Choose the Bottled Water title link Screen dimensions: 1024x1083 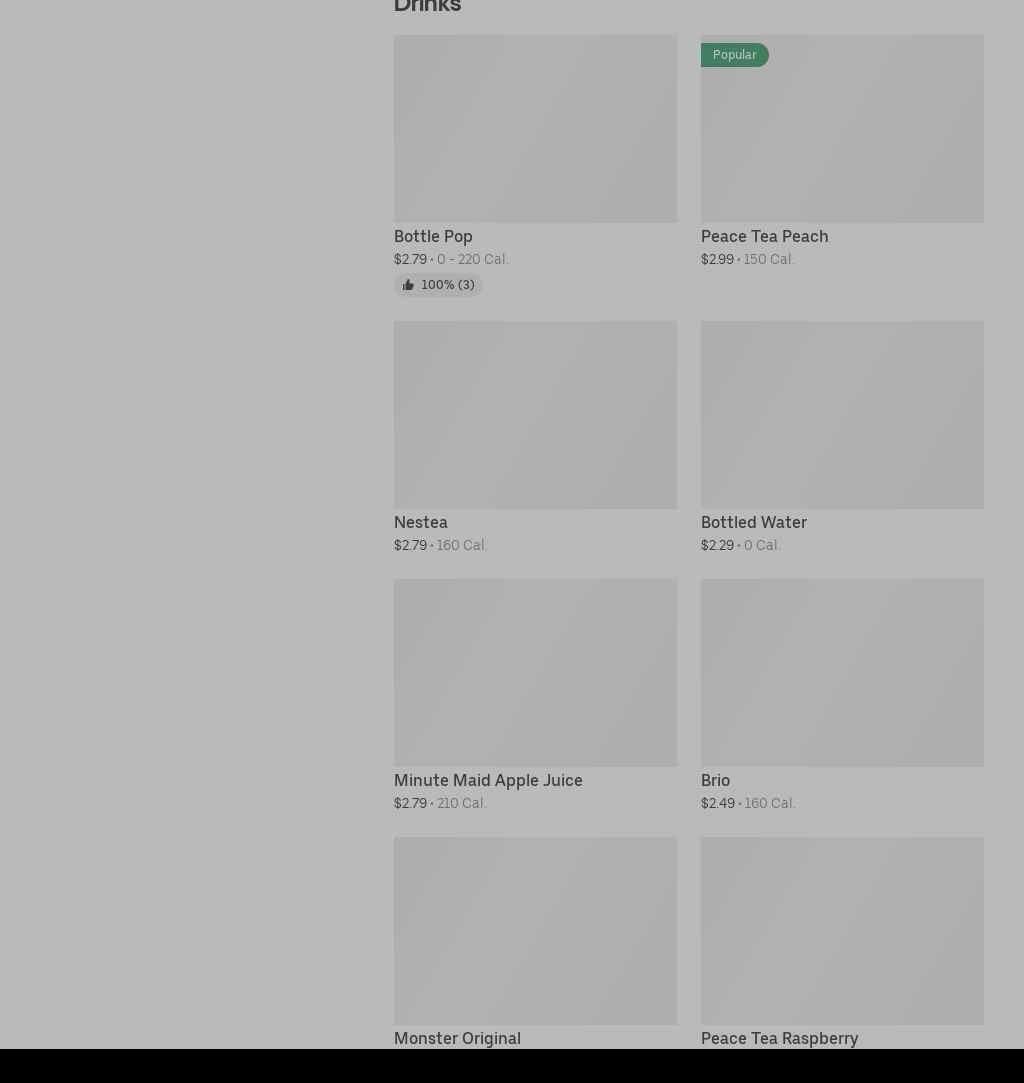point(753,522)
